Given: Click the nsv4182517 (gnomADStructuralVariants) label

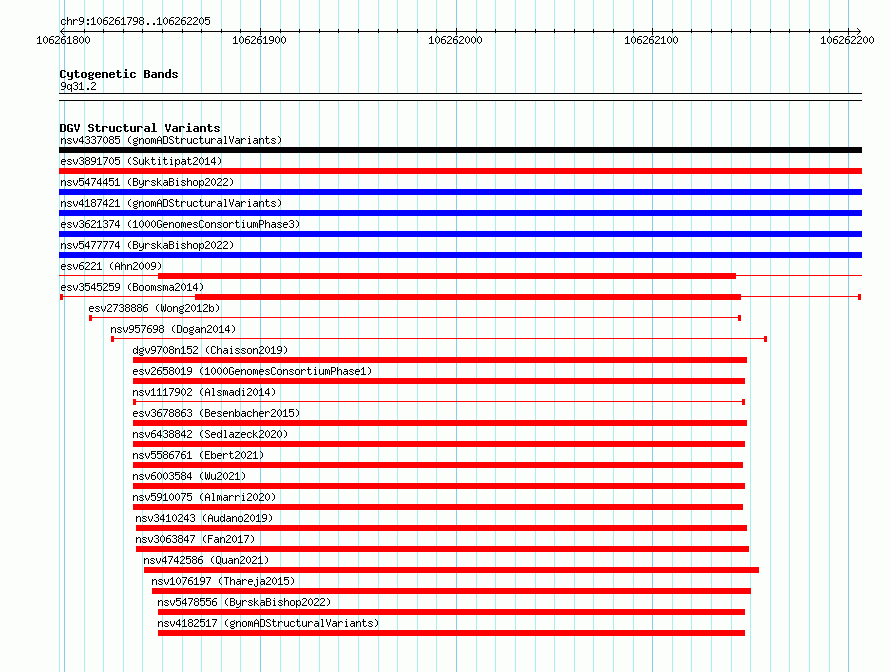Looking at the screenshot, I should tap(268, 623).
